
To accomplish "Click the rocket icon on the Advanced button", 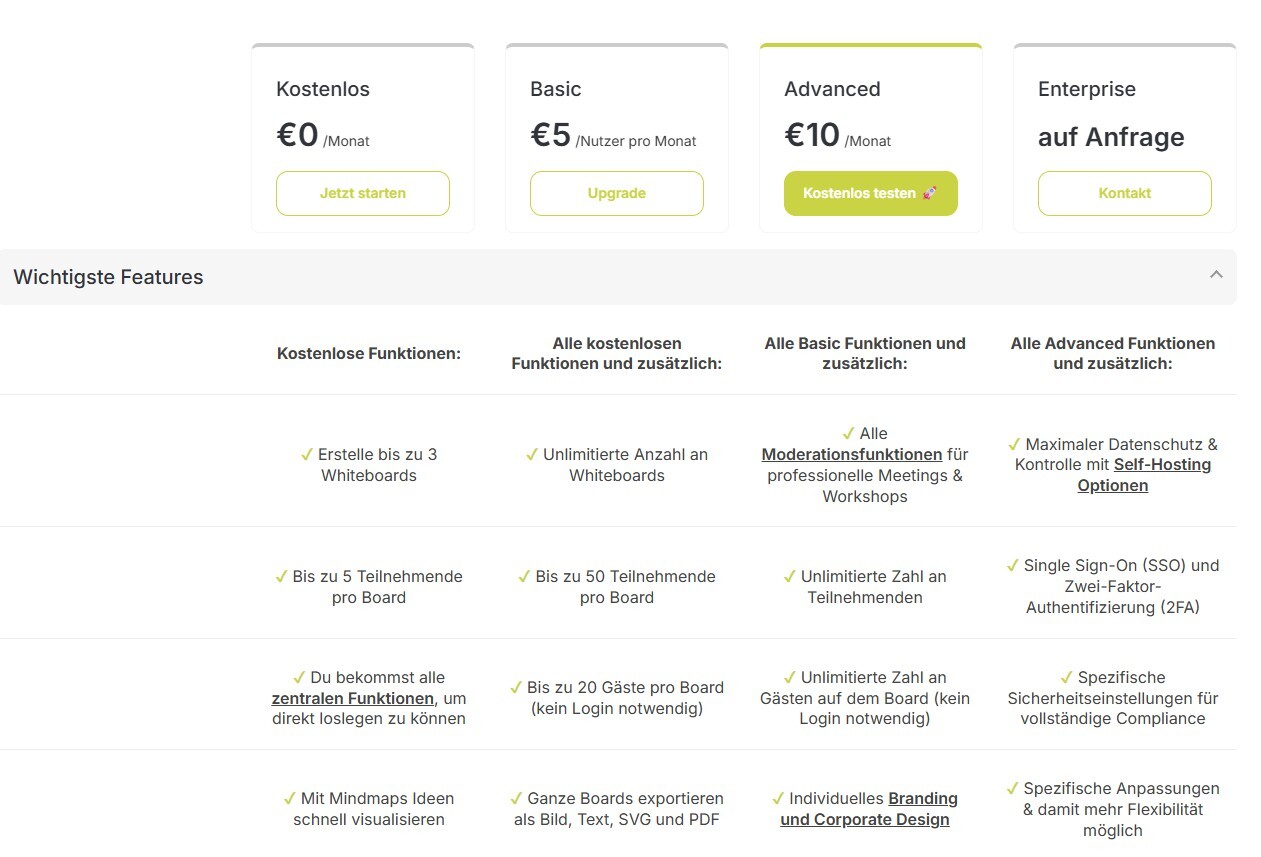I will point(930,193).
